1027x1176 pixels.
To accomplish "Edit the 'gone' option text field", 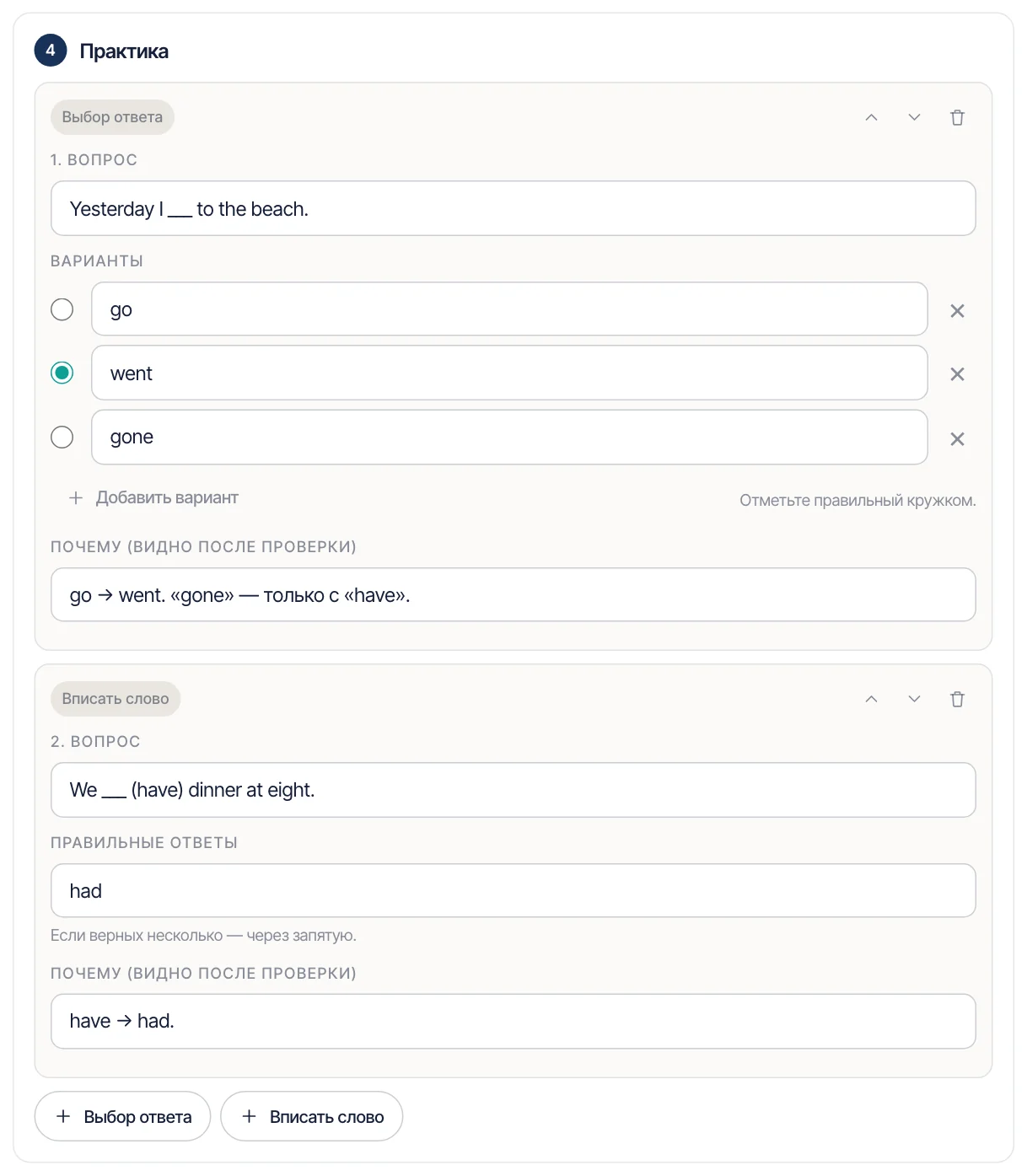I will coord(509,437).
